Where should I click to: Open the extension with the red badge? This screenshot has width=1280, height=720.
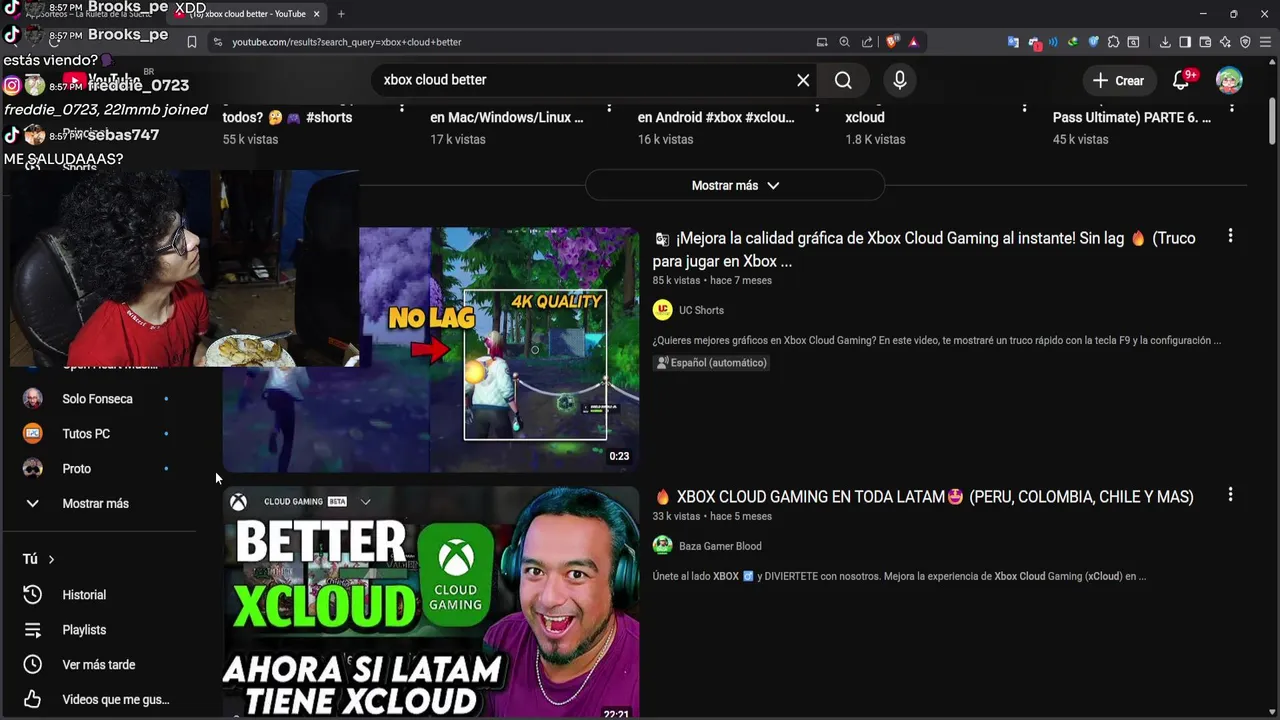tap(1034, 42)
